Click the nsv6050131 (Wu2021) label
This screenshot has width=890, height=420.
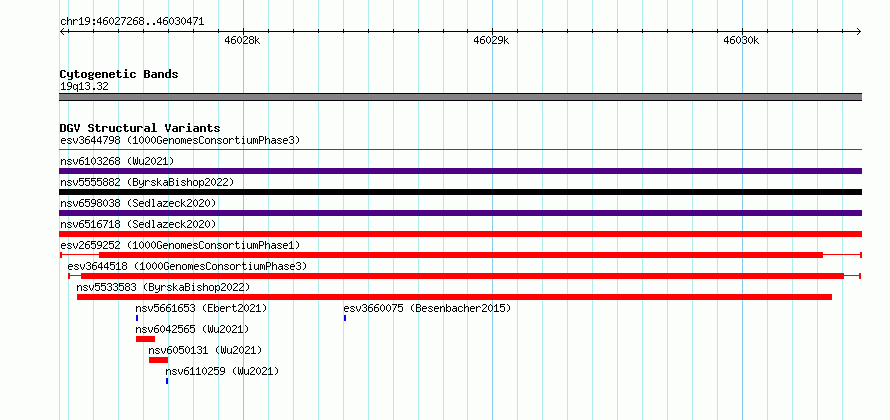(205, 350)
